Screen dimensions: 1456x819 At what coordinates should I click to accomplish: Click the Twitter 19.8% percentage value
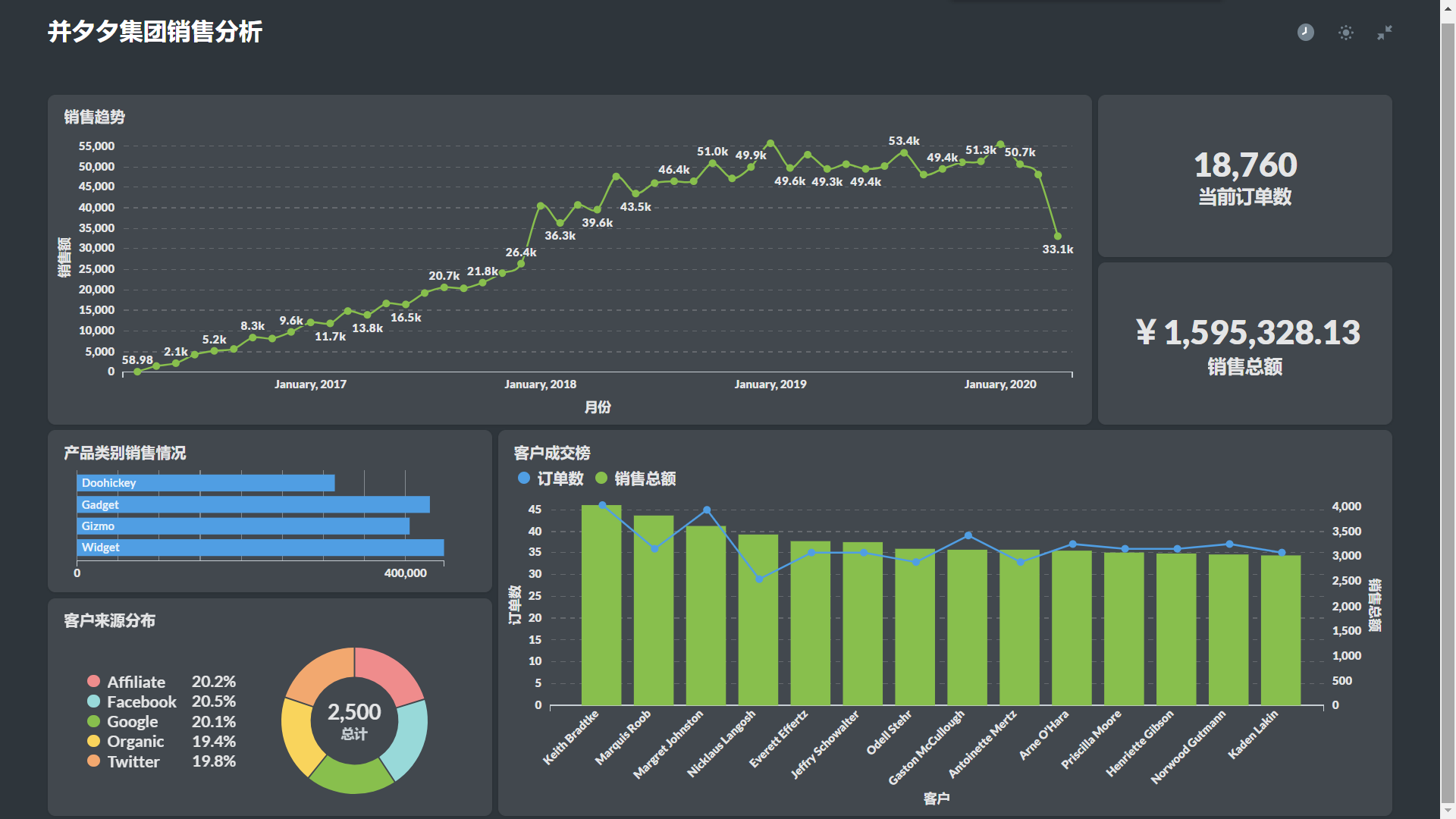pos(214,761)
